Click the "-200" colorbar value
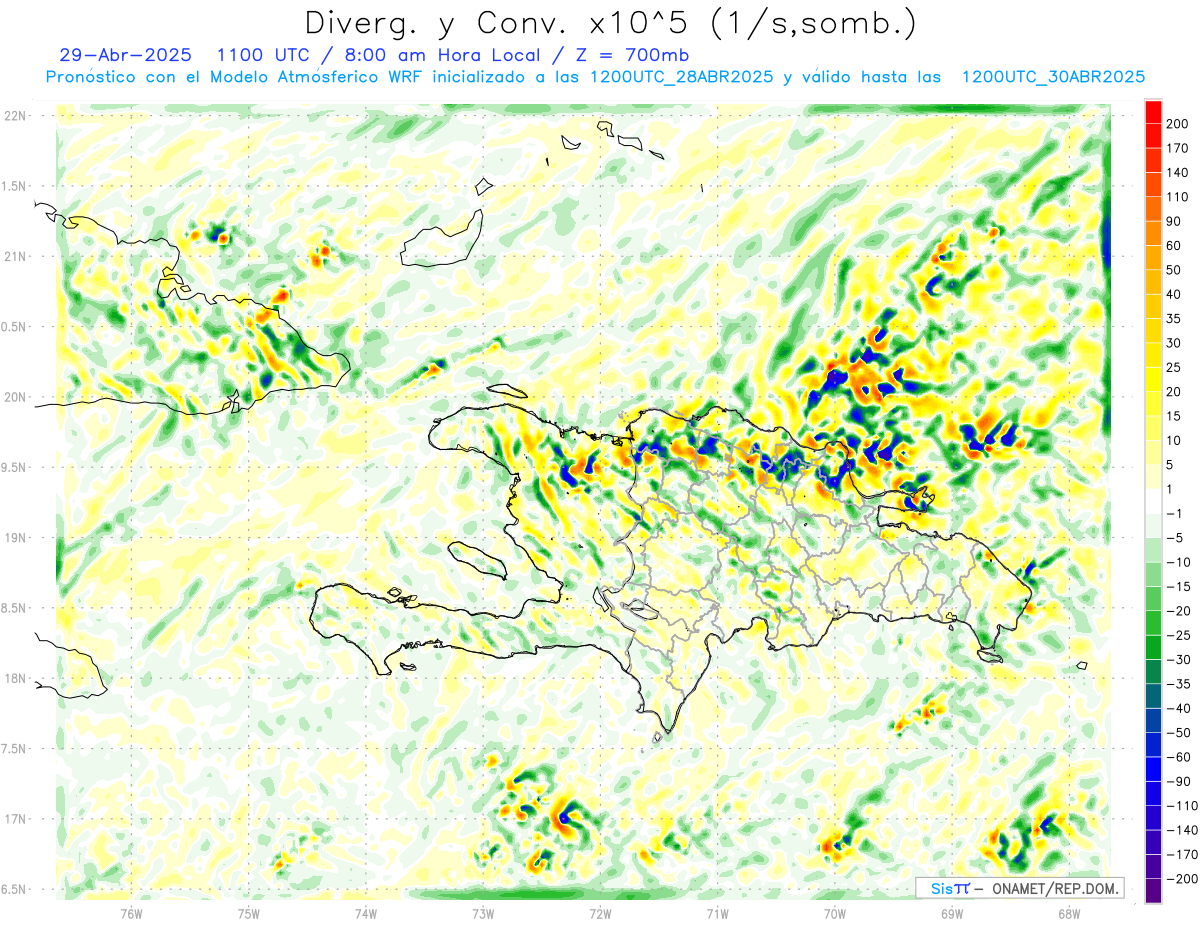This screenshot has width=1200, height=927. point(1183,878)
